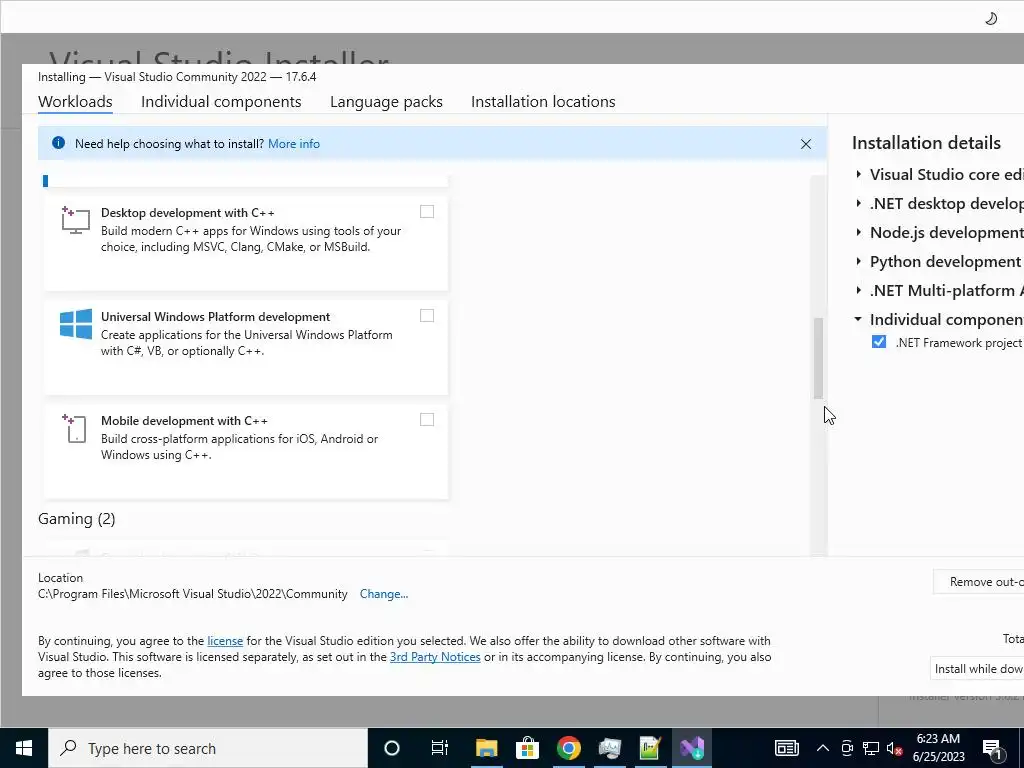The height and width of the screenshot is (768, 1024).
Task: Open the Install while downloading dropdown
Action: (977, 669)
